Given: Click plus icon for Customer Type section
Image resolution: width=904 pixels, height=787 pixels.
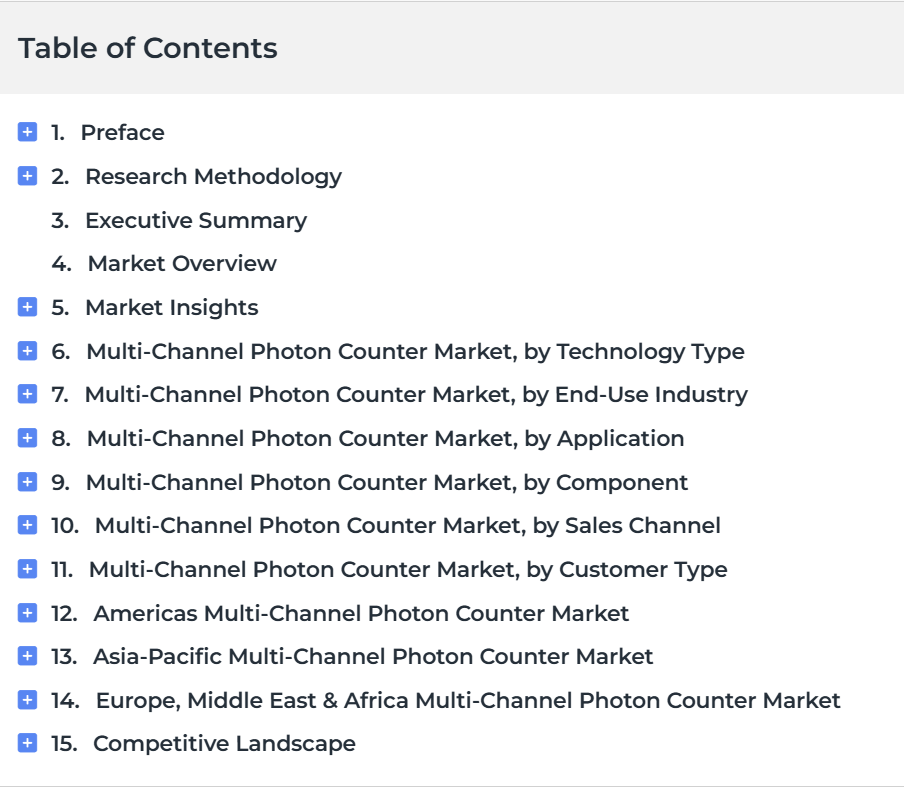Looking at the screenshot, I should [x=27, y=569].
